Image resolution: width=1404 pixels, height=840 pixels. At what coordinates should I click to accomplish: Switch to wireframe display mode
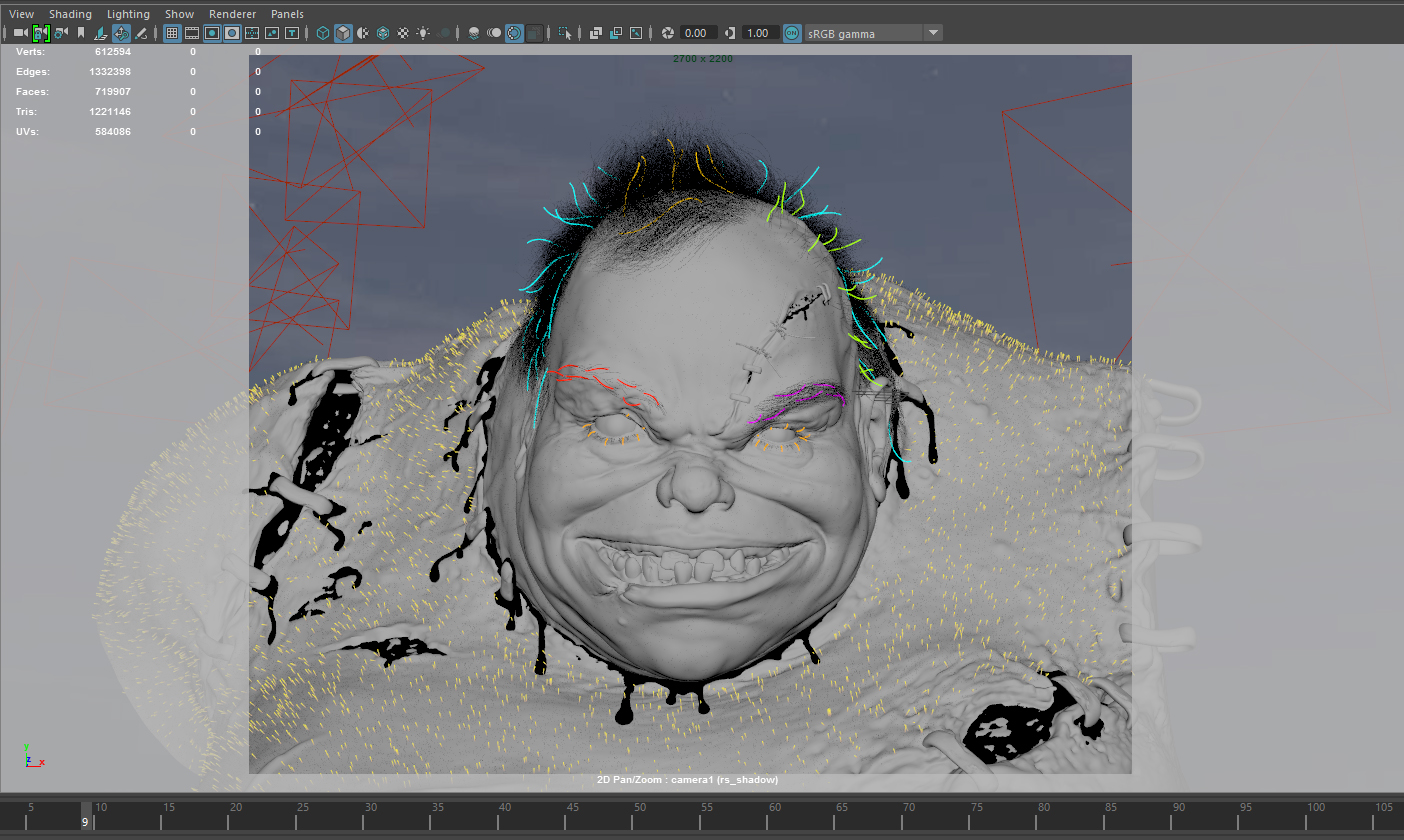(323, 33)
